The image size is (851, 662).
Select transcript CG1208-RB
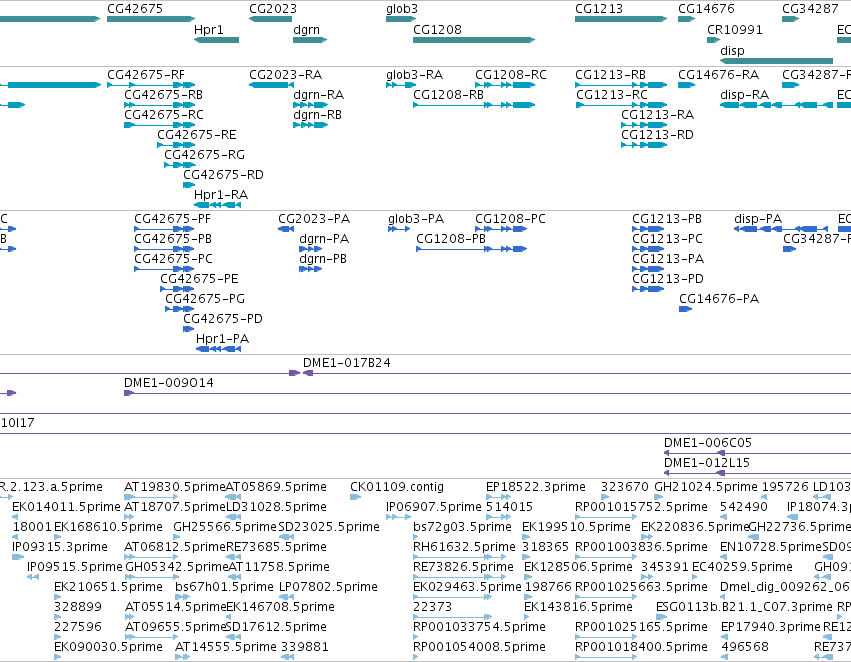pyautogui.click(x=448, y=95)
